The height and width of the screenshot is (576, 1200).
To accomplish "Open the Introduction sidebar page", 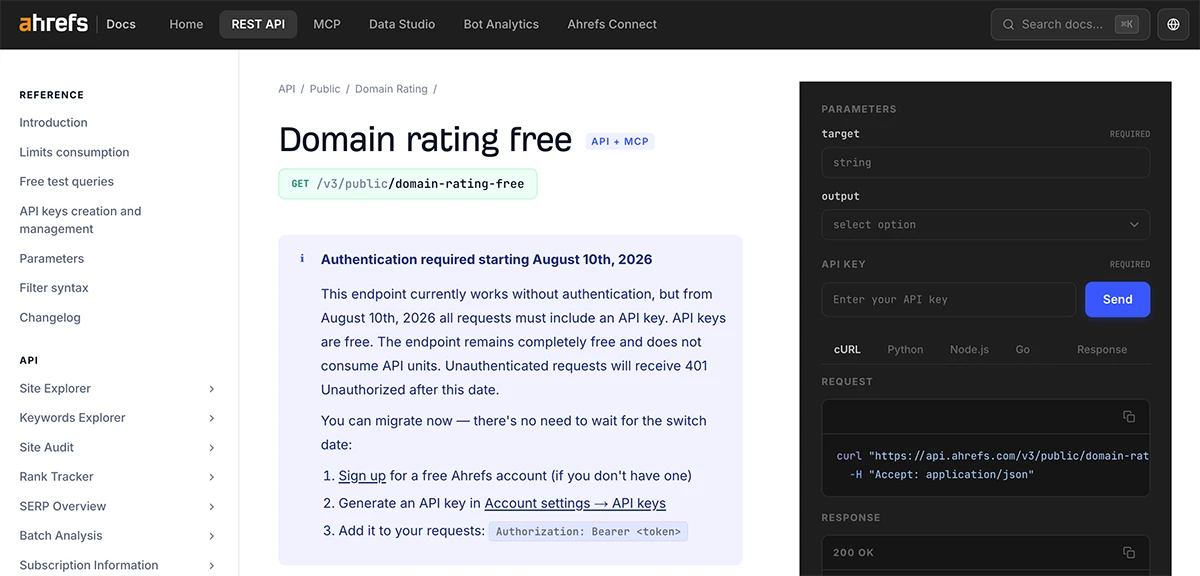I will (x=53, y=122).
